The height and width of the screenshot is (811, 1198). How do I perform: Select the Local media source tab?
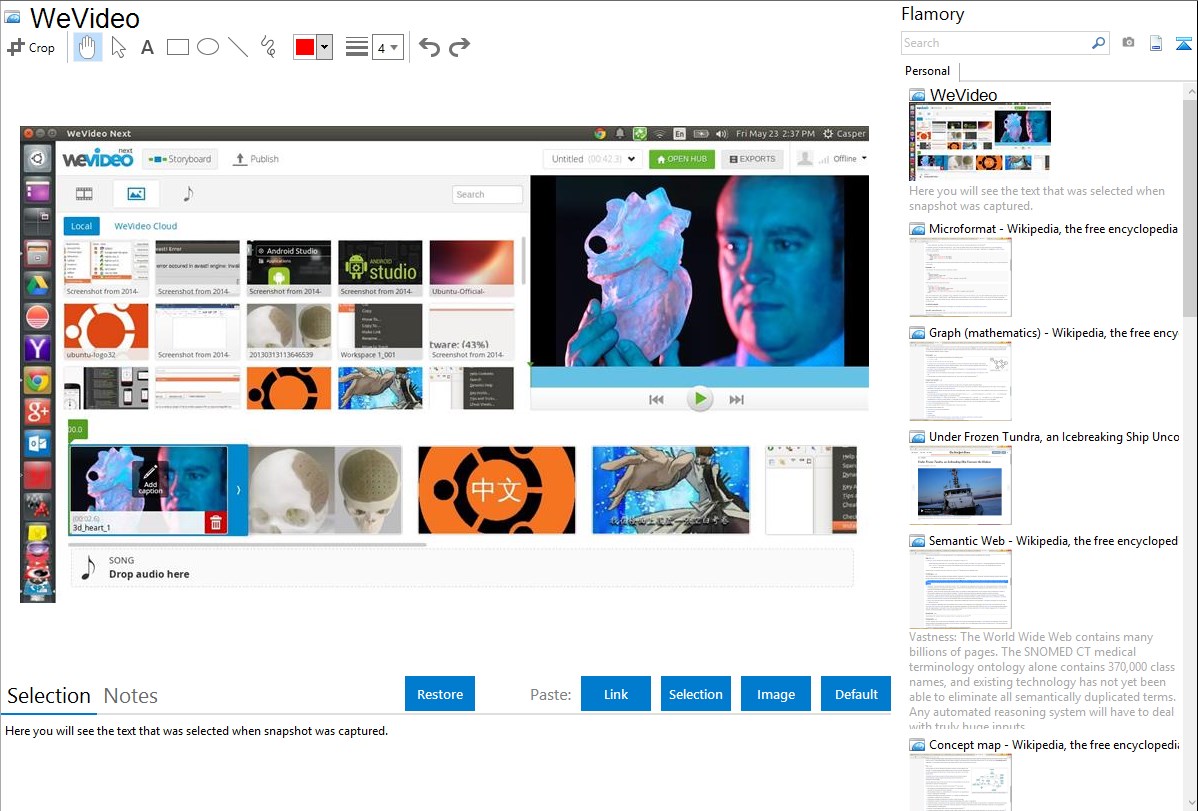[81, 226]
